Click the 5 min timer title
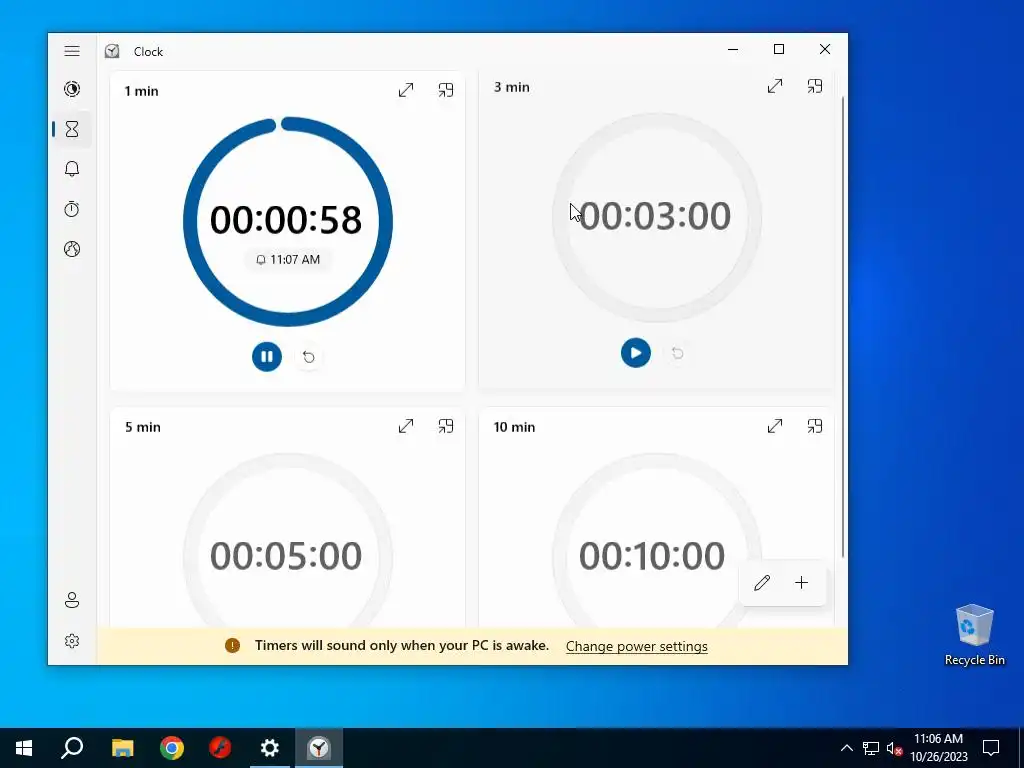1024x768 pixels. (142, 427)
